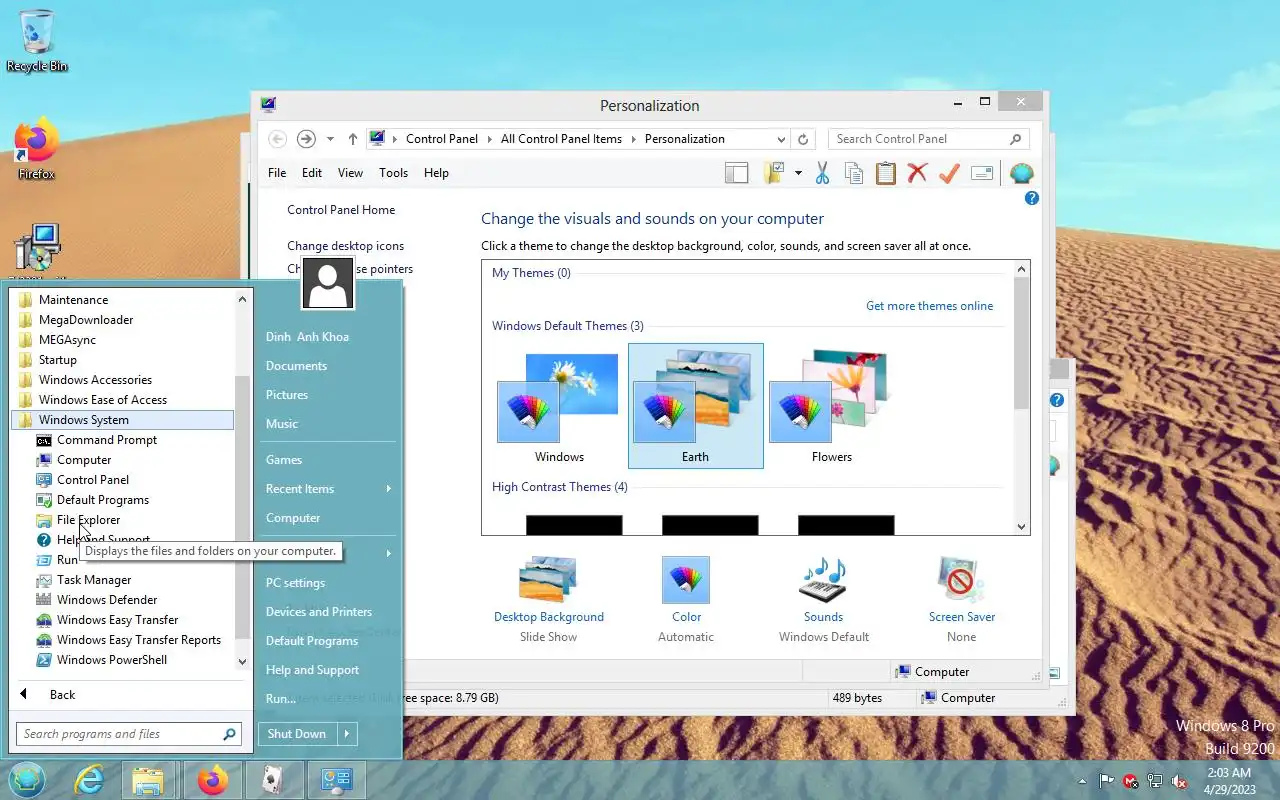Open recent locations dropdown beside Forward arrow
This screenshot has height=800, width=1280.
coord(330,139)
